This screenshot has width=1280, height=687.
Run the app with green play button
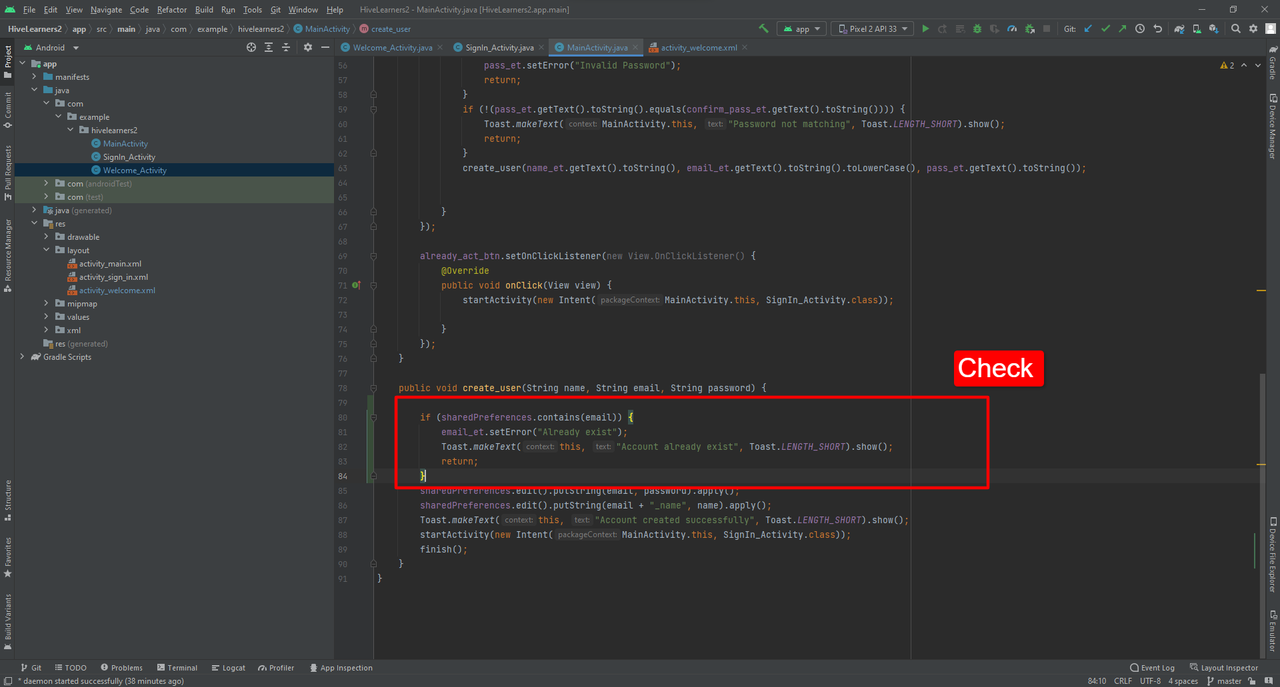925,29
